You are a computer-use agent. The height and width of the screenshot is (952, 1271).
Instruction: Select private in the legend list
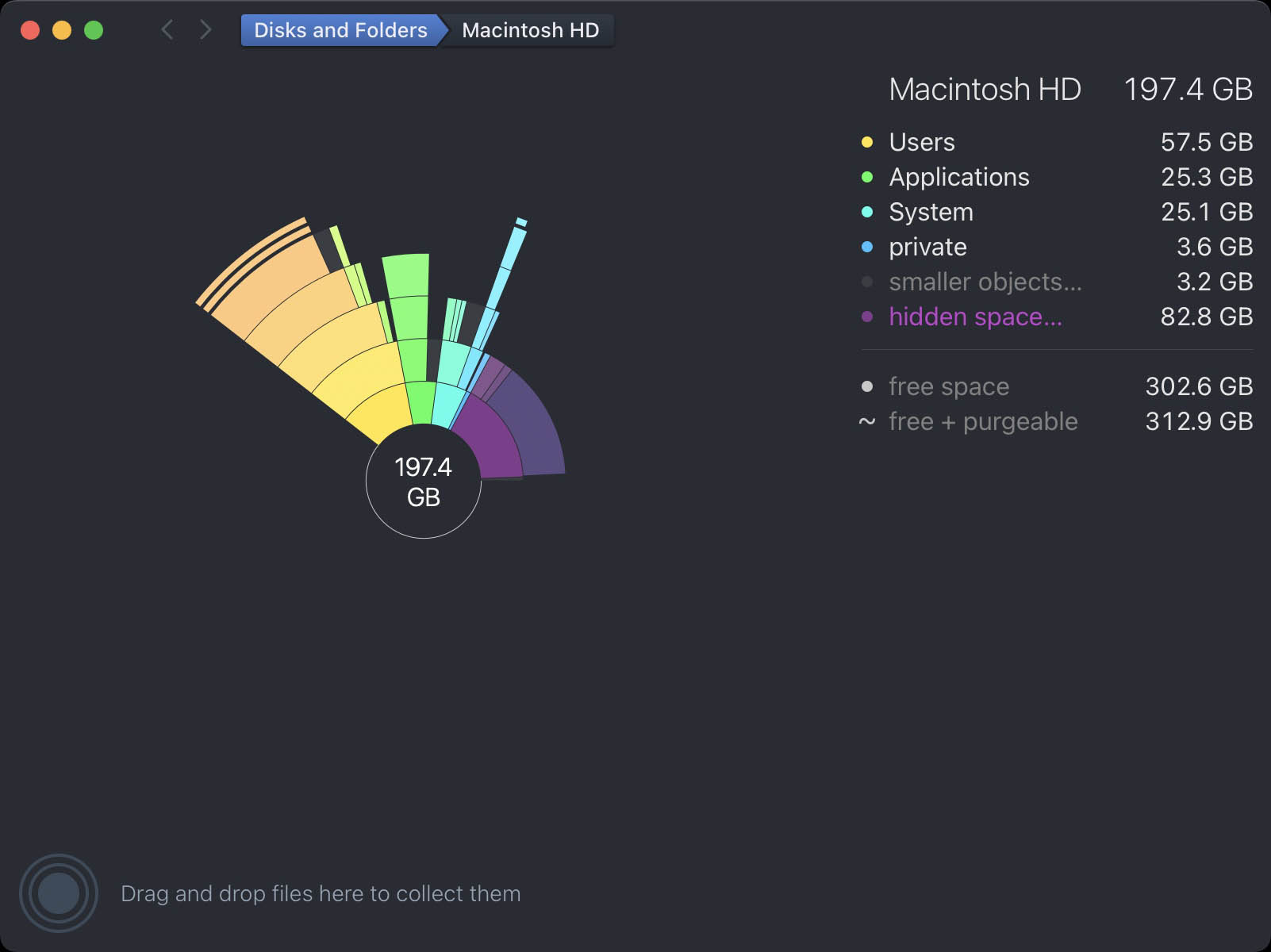tap(1057, 247)
